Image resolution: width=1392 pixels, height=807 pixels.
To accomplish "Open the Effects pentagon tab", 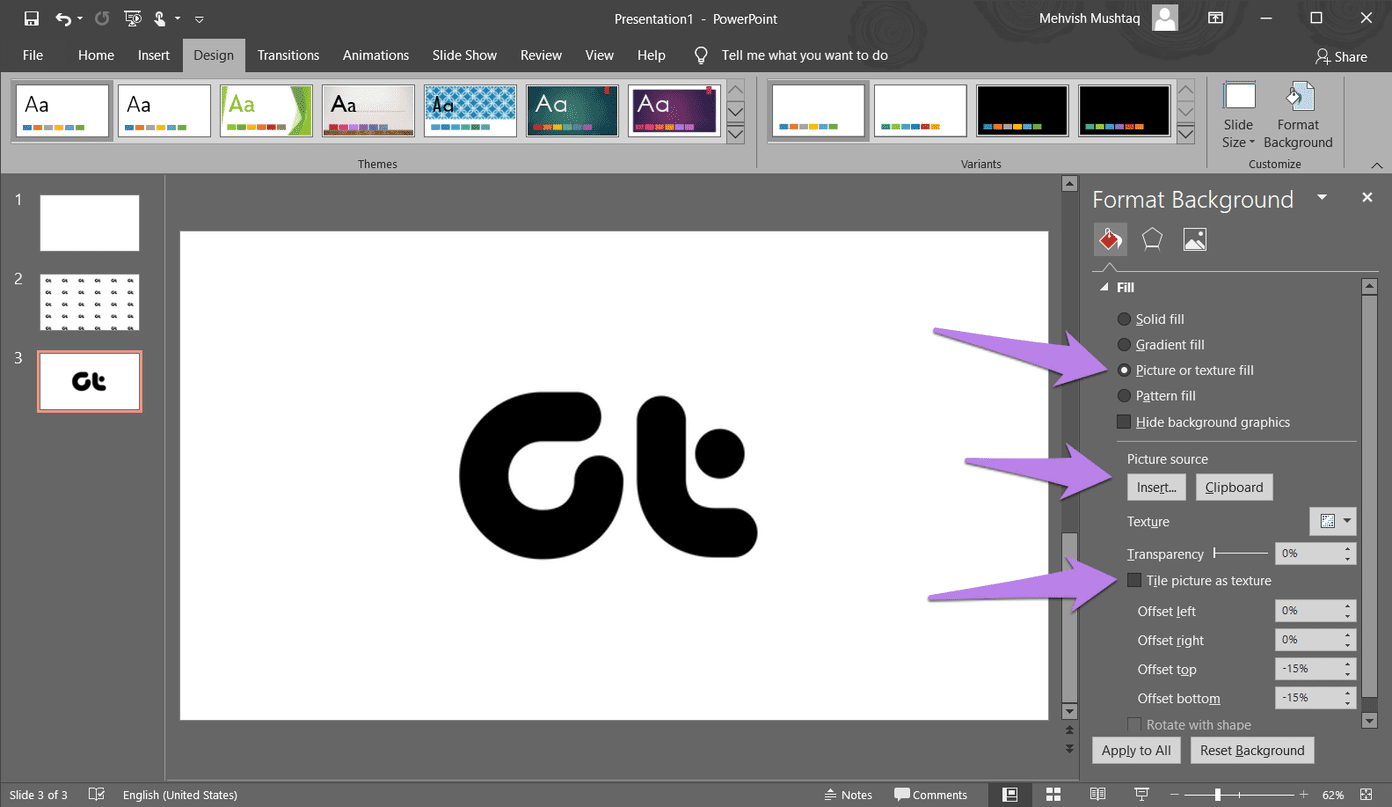I will [x=1152, y=239].
